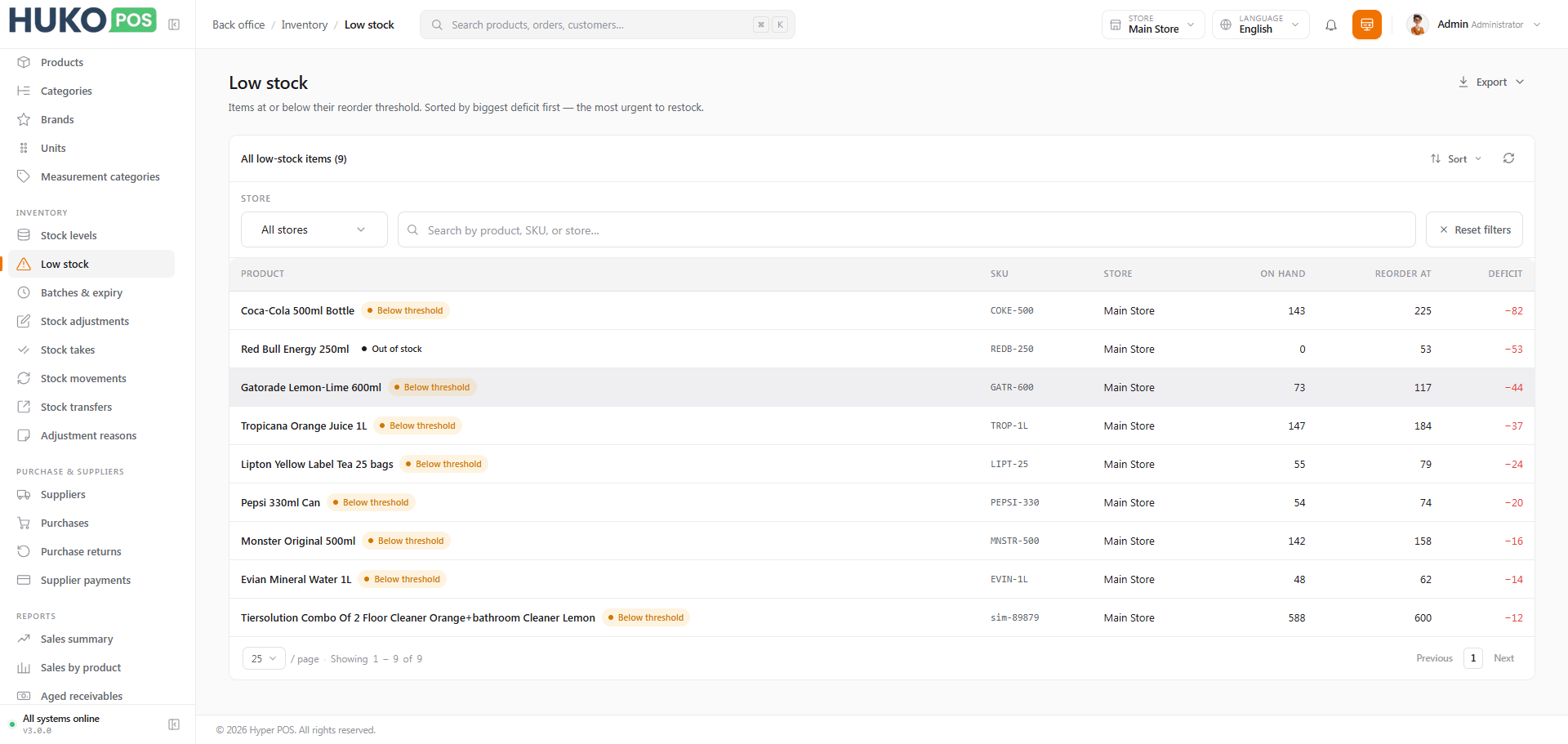Open the orange POS terminal icon button
The height and width of the screenshot is (744, 1568).
[x=1367, y=25]
